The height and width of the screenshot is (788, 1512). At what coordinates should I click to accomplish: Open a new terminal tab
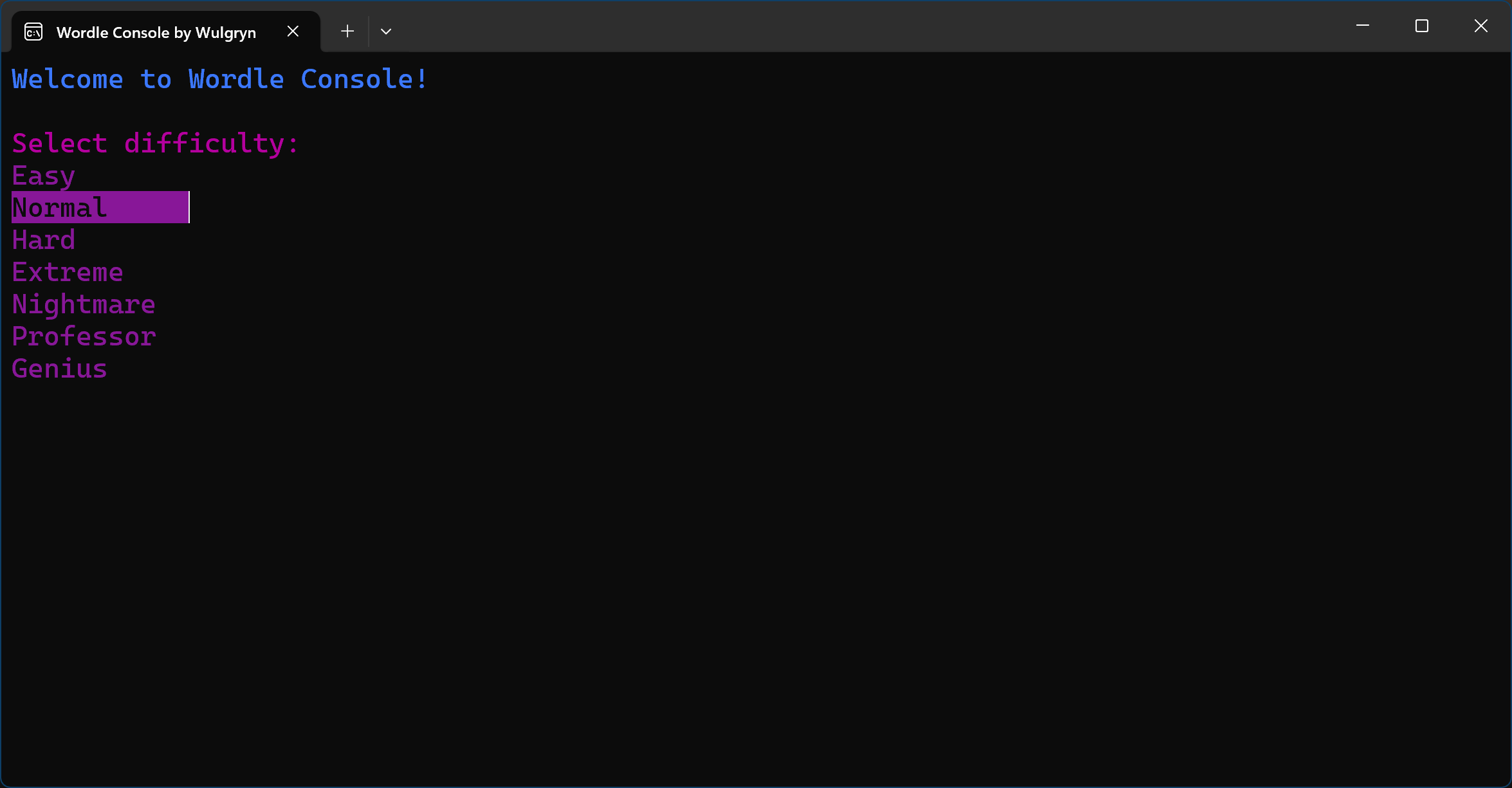click(x=347, y=31)
